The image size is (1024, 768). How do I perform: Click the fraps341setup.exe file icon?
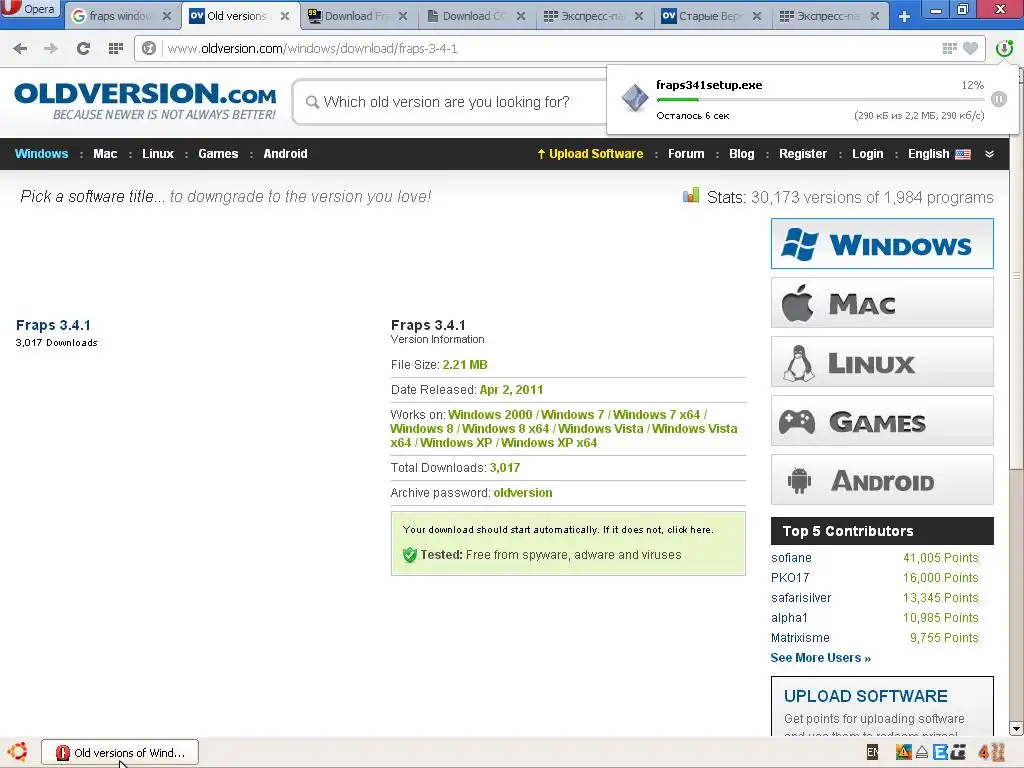click(x=635, y=99)
